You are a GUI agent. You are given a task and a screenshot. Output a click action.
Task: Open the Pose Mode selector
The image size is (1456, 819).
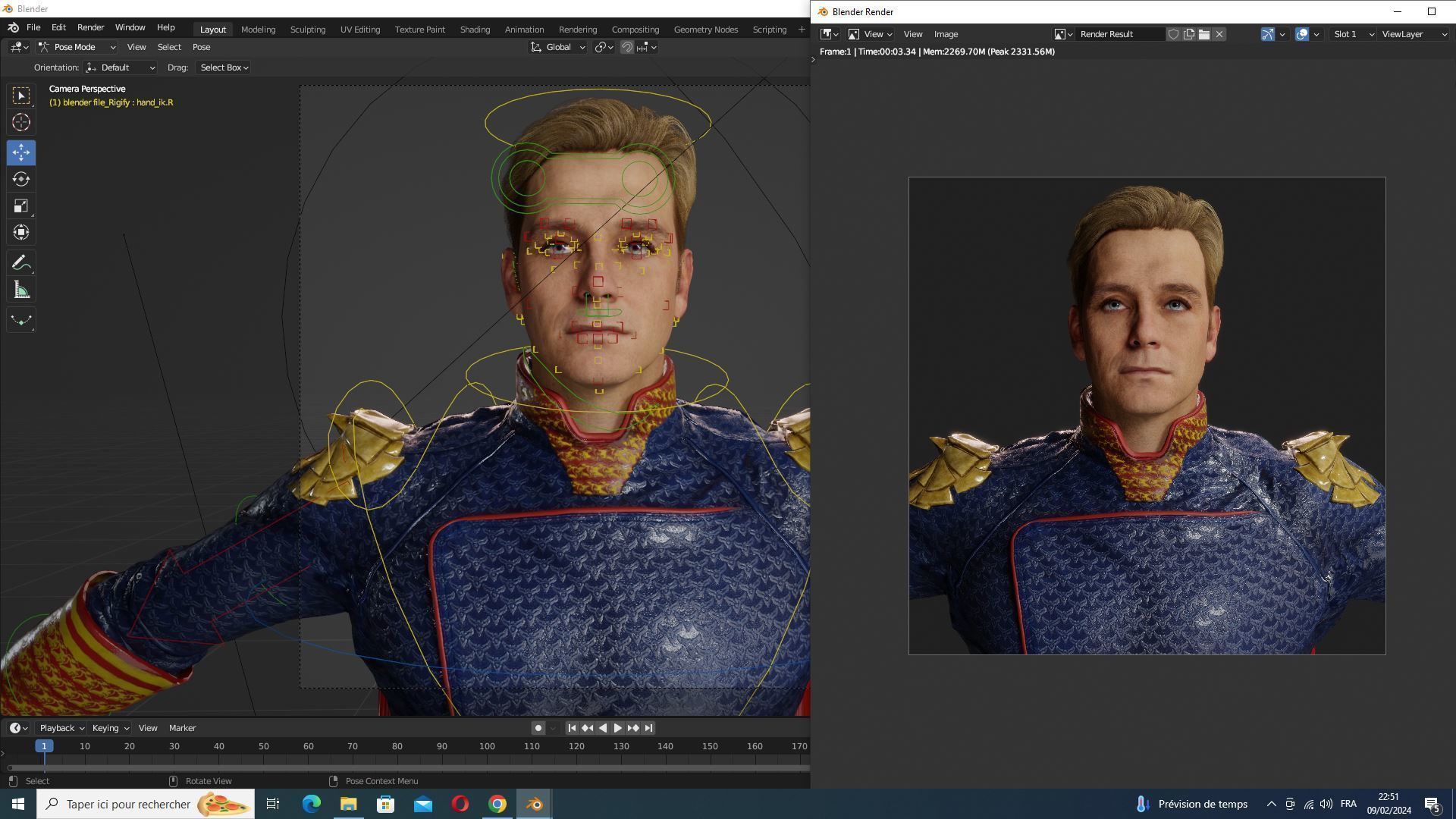(77, 47)
